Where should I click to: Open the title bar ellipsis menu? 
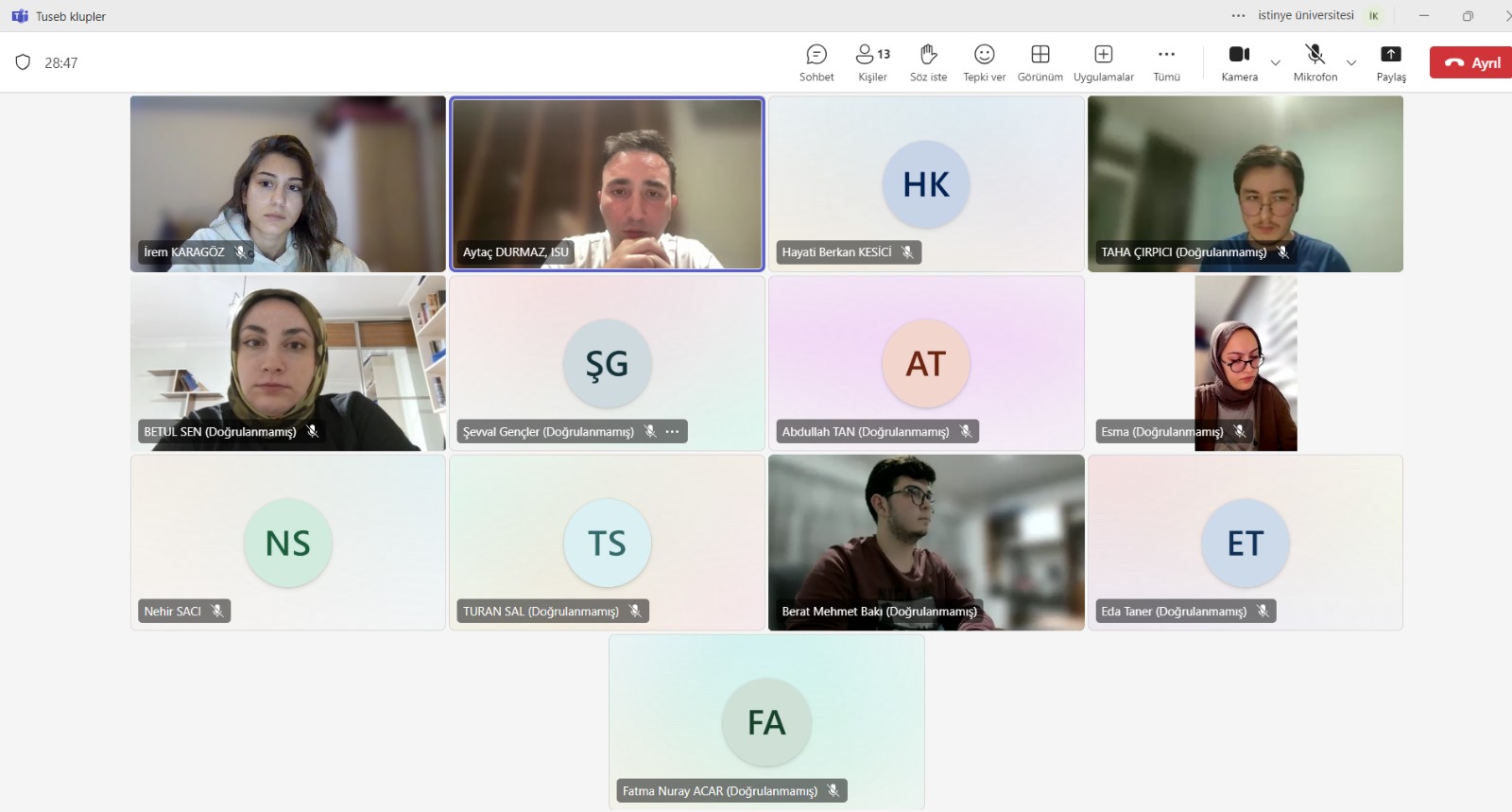[1238, 16]
